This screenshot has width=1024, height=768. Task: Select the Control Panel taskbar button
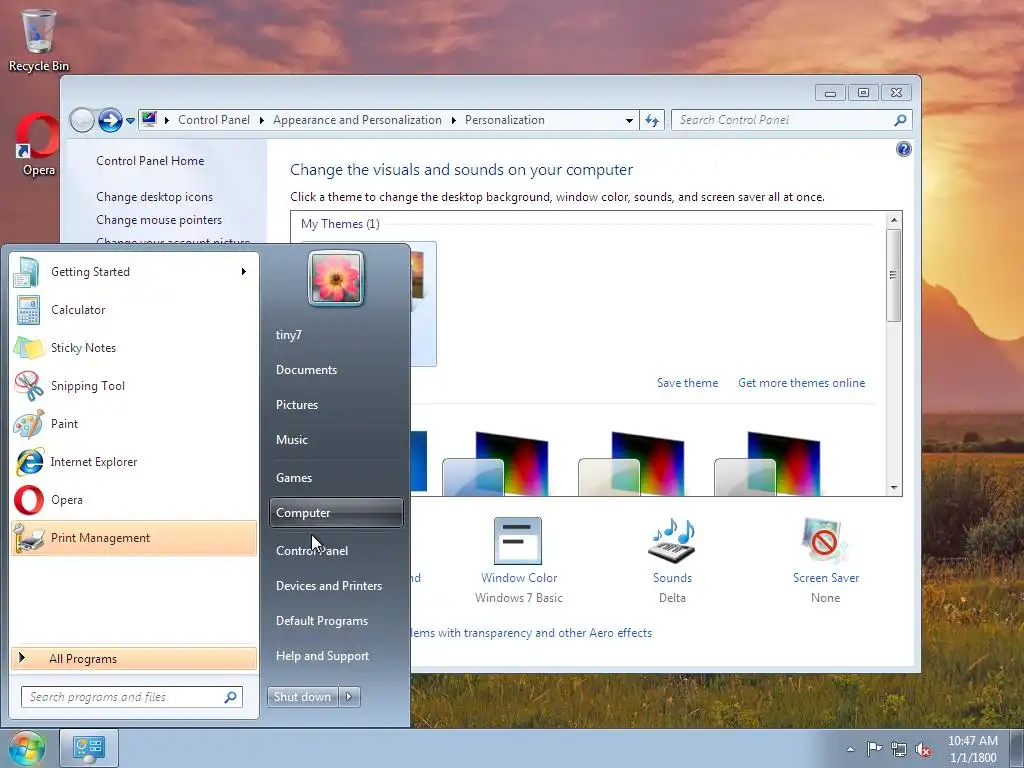[89, 748]
